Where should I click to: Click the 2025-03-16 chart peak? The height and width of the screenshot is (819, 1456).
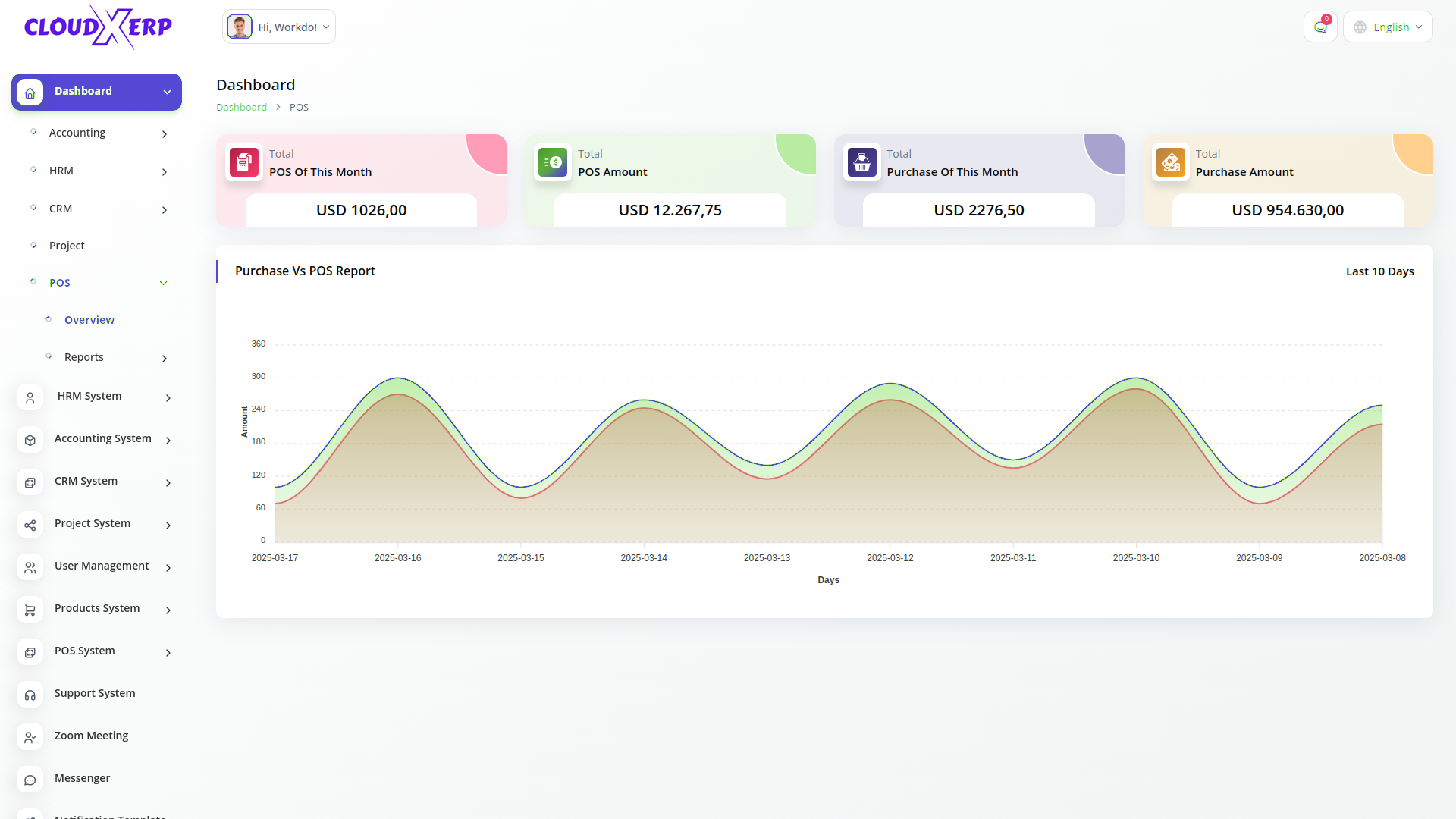click(x=398, y=378)
